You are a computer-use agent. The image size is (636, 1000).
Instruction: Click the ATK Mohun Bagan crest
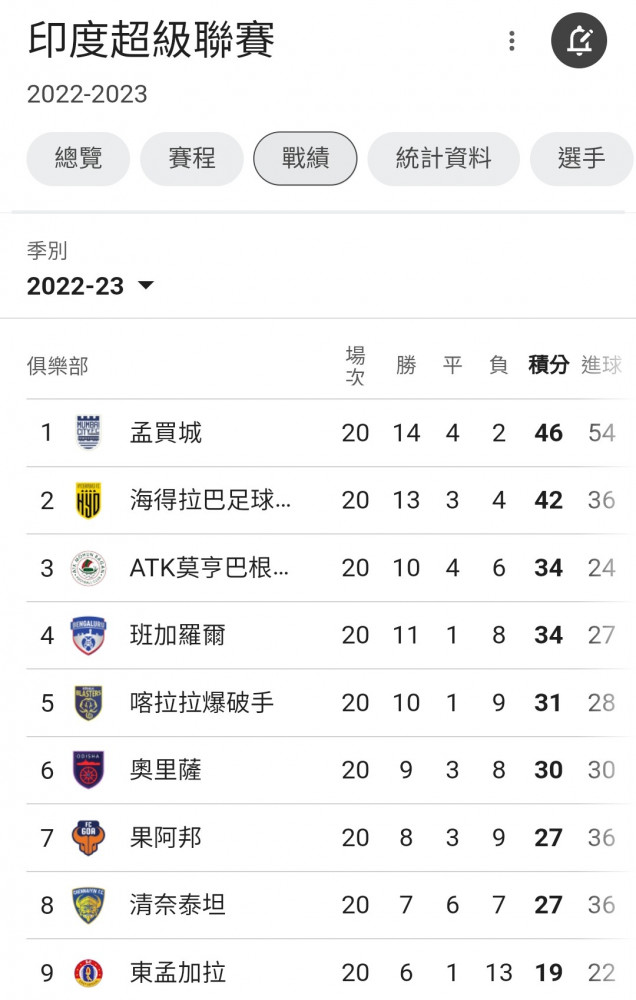tap(88, 568)
